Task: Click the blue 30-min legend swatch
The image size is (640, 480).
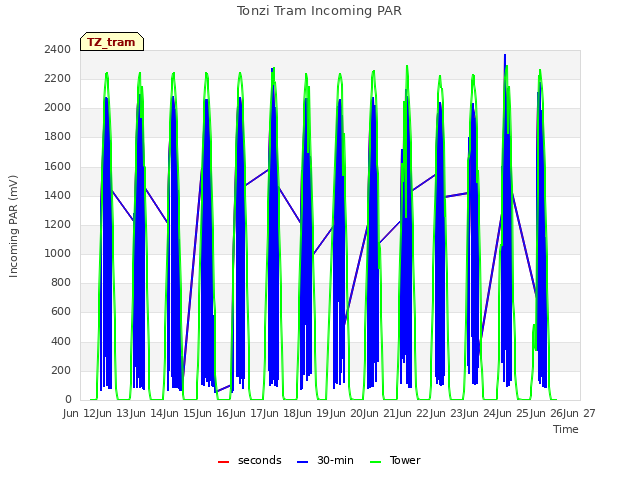Action: (x=302, y=462)
